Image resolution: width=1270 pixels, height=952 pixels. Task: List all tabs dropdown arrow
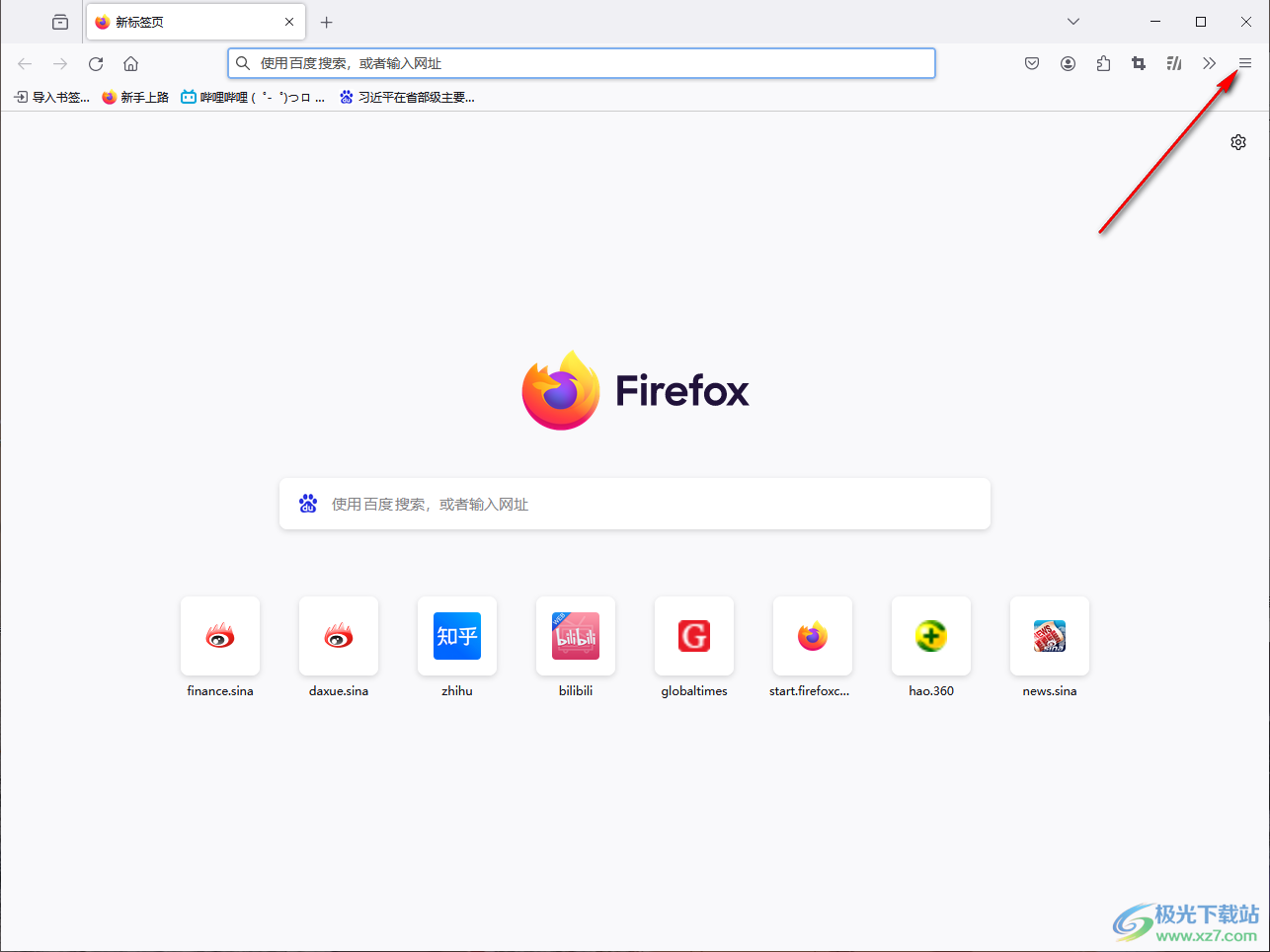[x=1073, y=22]
